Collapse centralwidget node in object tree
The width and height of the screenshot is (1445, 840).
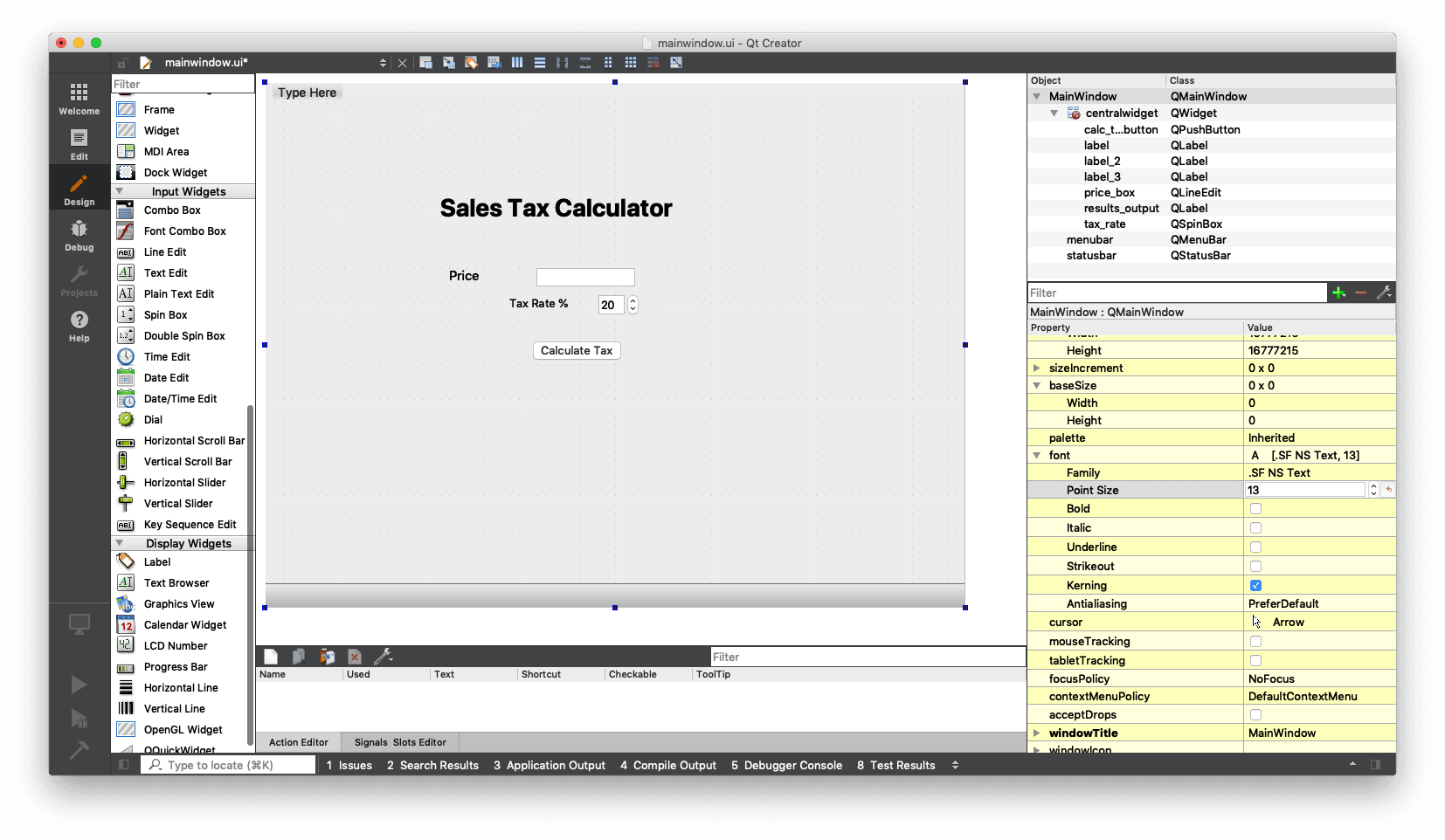click(1054, 113)
